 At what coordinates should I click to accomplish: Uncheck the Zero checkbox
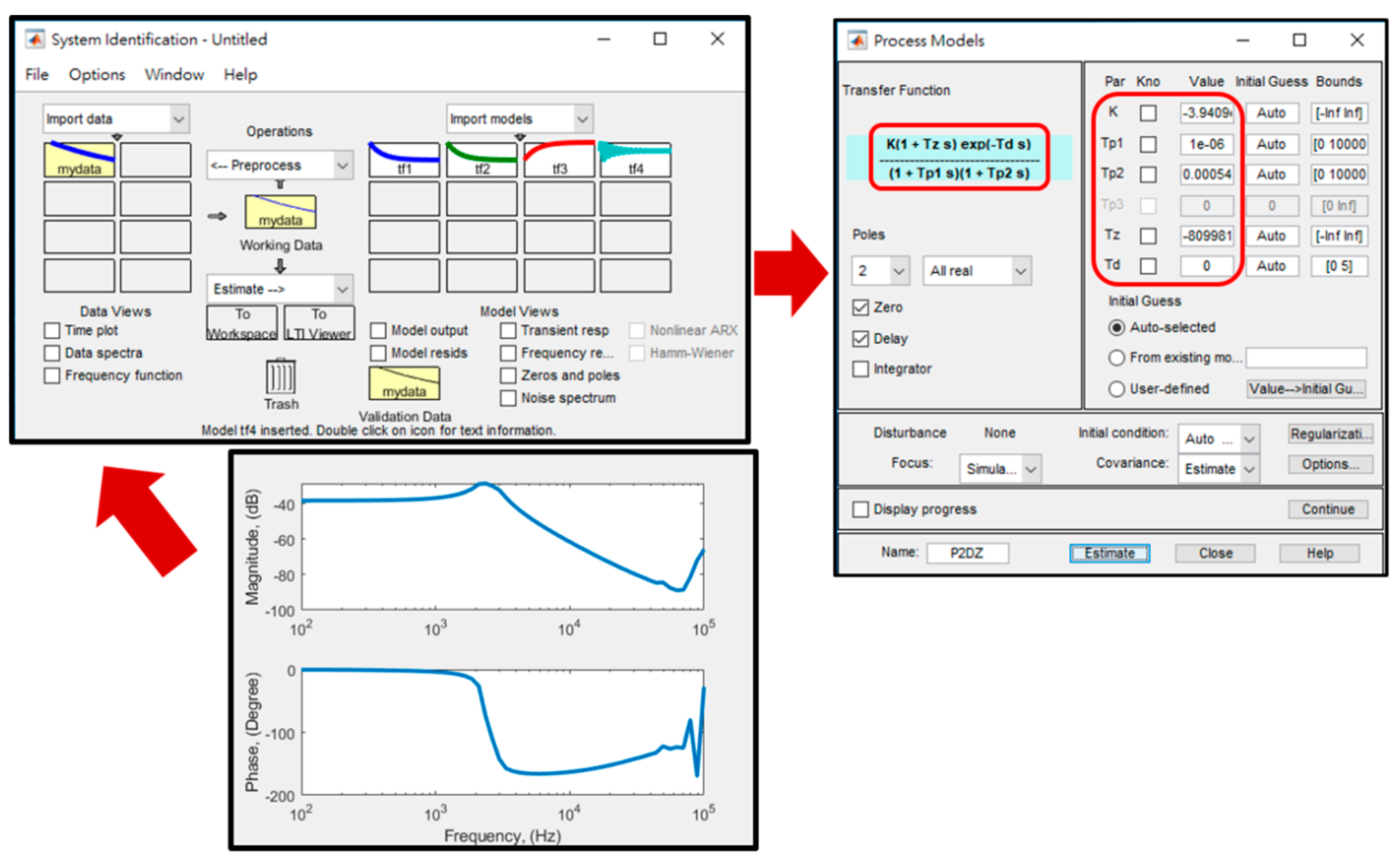tap(860, 308)
